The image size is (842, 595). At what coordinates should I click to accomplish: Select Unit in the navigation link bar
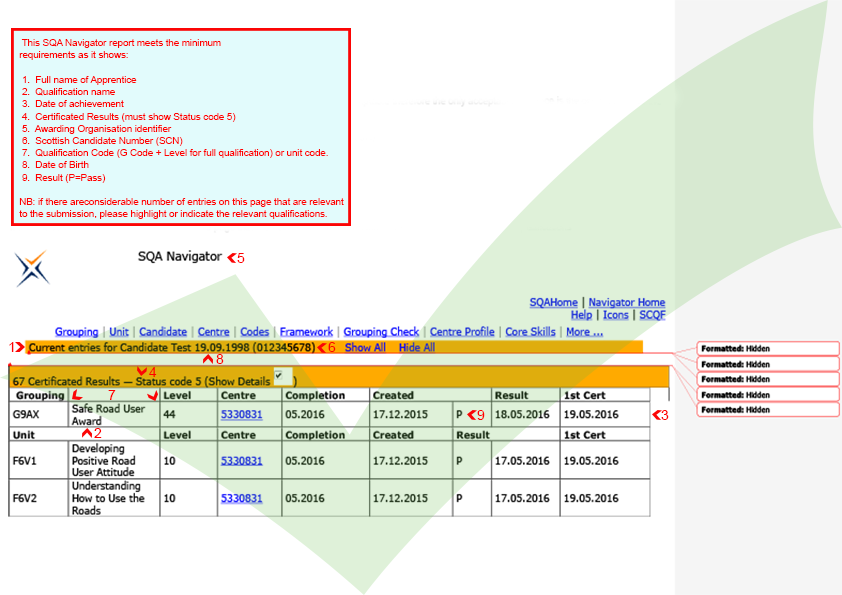(119, 332)
